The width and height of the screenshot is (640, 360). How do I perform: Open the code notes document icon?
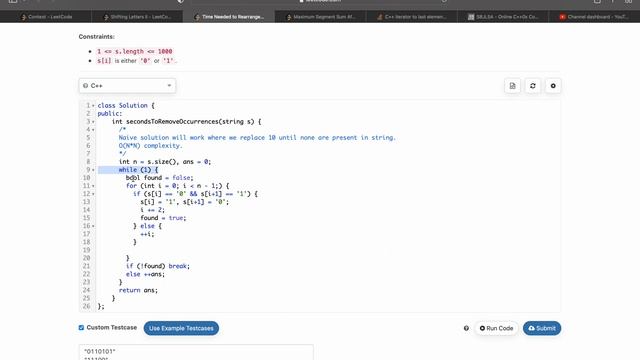pyautogui.click(x=512, y=86)
